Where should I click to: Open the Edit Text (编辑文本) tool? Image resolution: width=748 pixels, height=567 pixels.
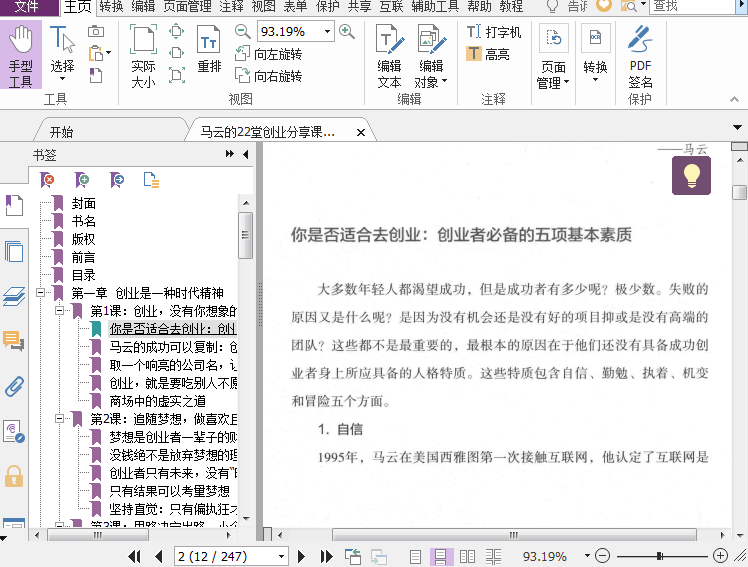click(x=390, y=56)
